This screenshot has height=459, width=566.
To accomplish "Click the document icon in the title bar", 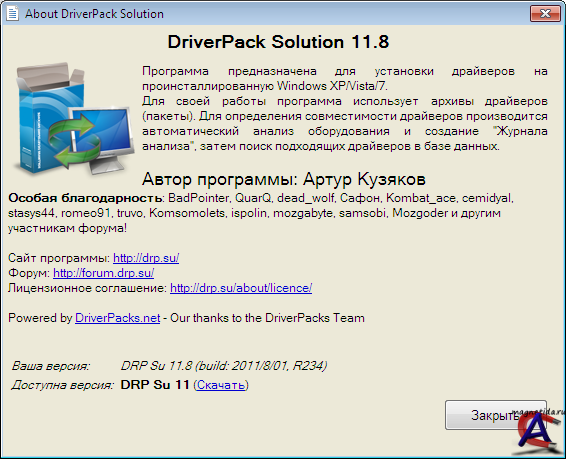I will click(12, 14).
